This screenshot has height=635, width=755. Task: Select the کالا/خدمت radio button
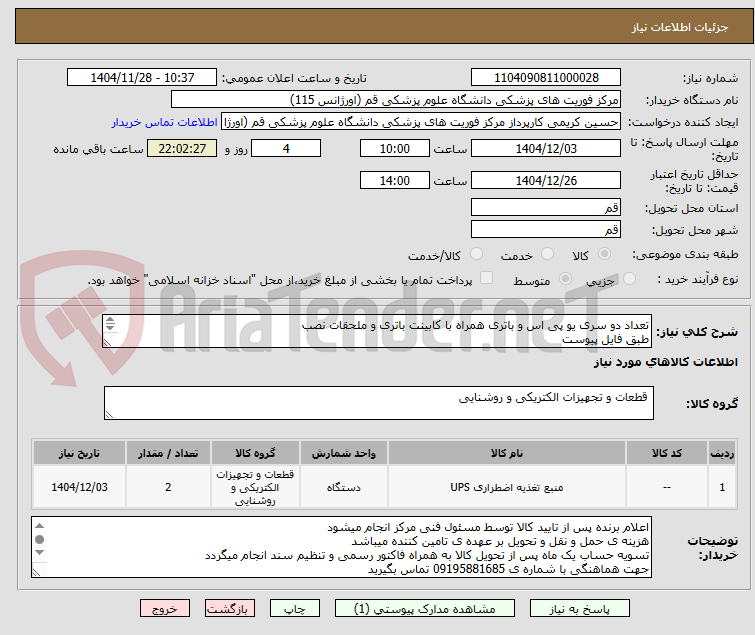point(476,254)
